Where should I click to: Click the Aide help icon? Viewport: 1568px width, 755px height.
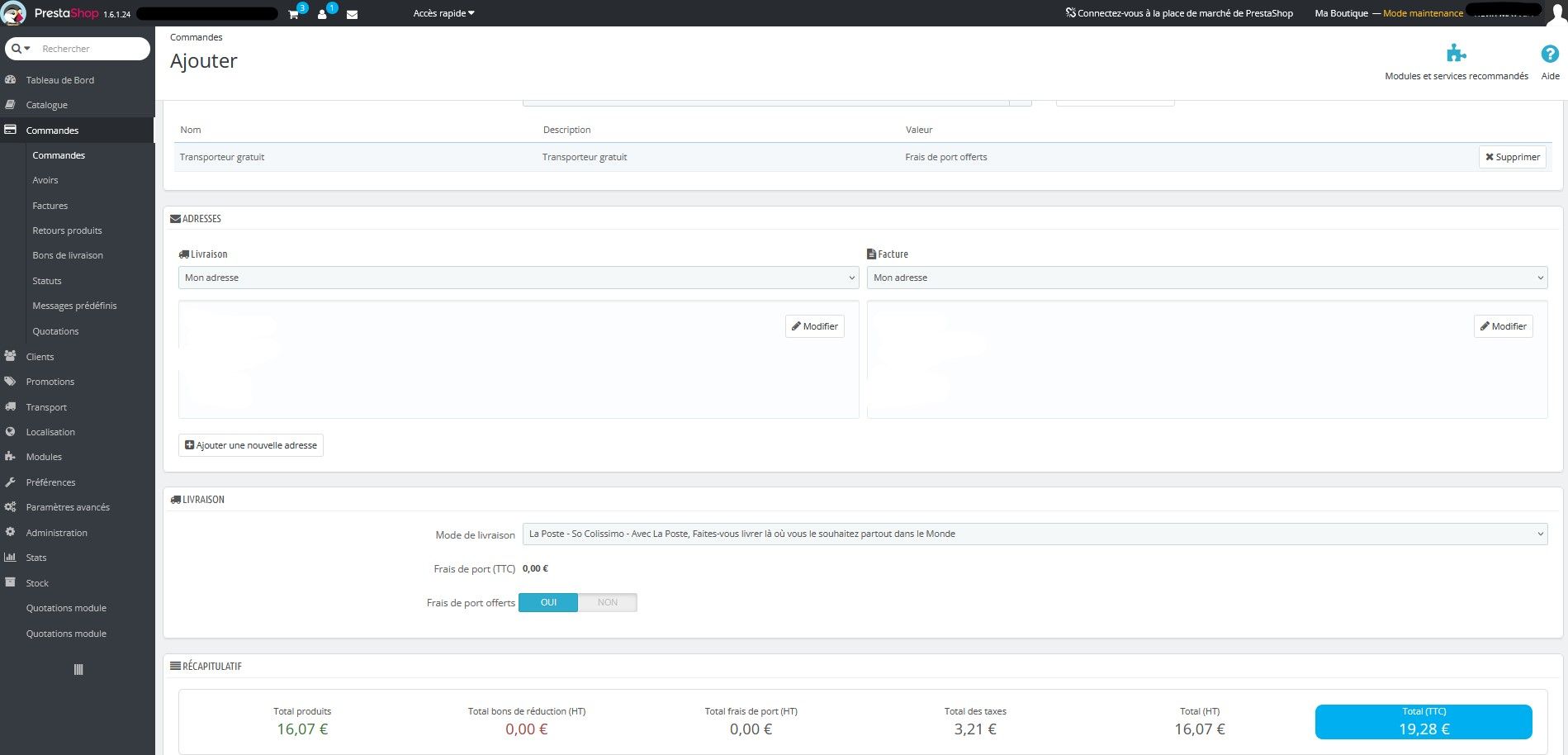1550,55
